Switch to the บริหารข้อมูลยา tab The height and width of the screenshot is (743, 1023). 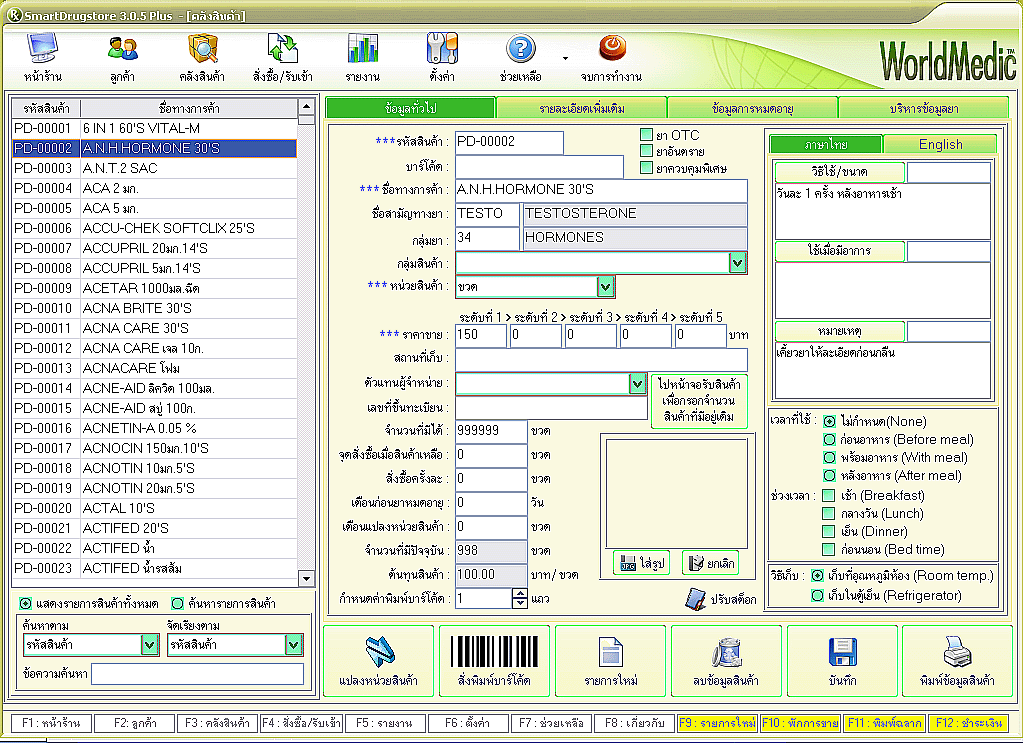(x=924, y=108)
